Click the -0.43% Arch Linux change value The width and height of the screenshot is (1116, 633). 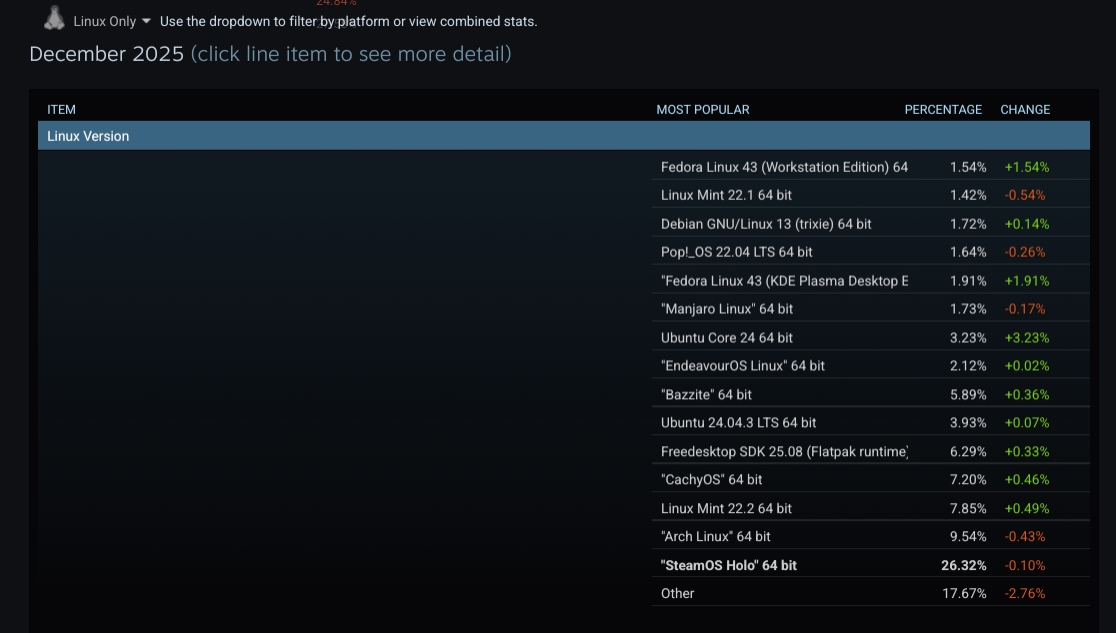(x=1025, y=537)
